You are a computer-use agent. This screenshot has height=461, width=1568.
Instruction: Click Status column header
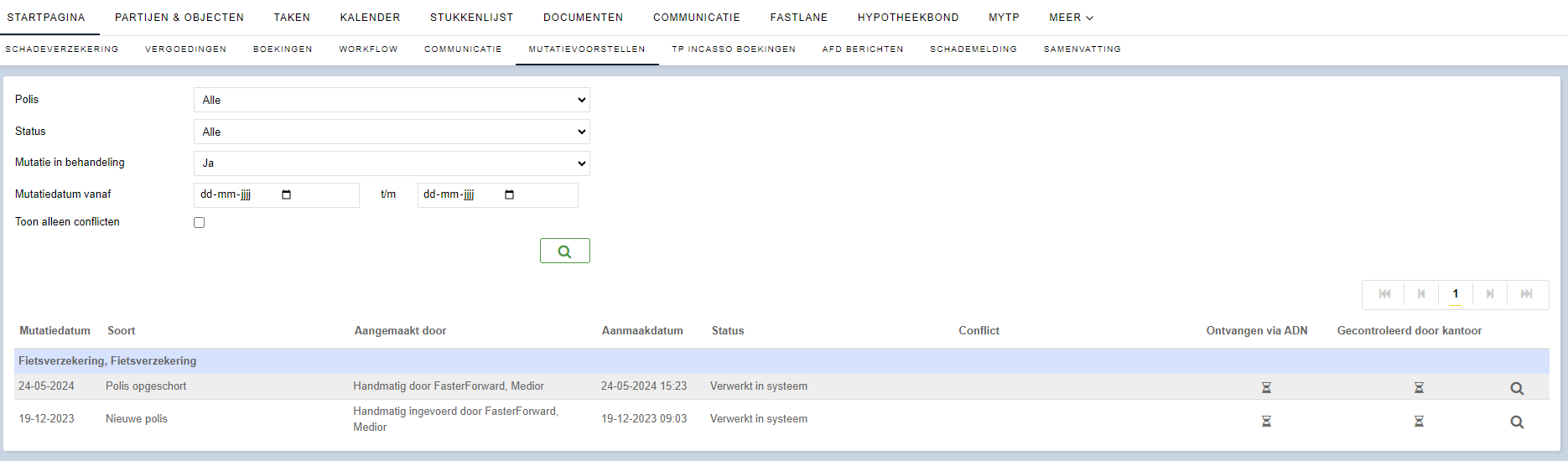(728, 331)
